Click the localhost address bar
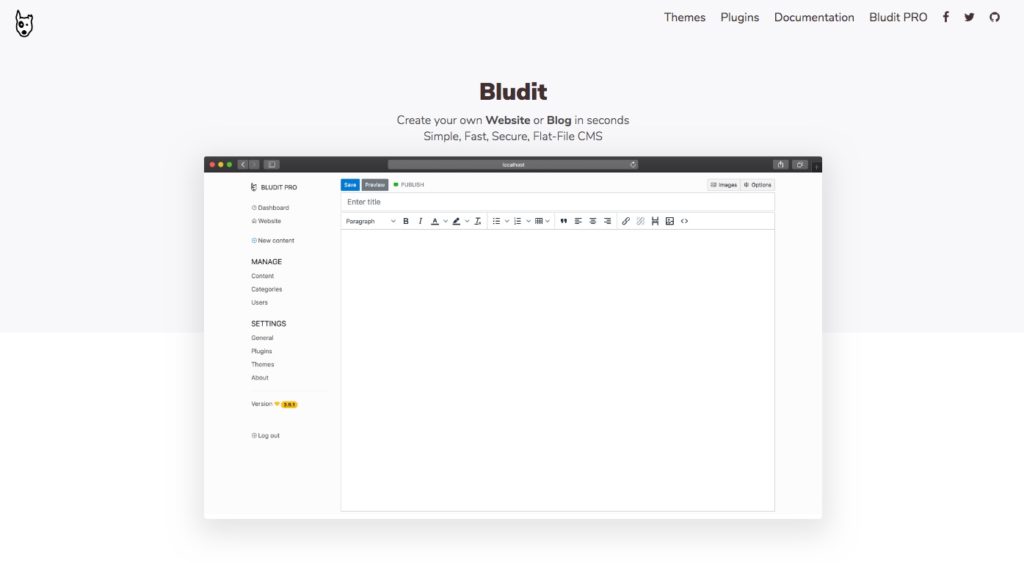1024x563 pixels. [513, 165]
